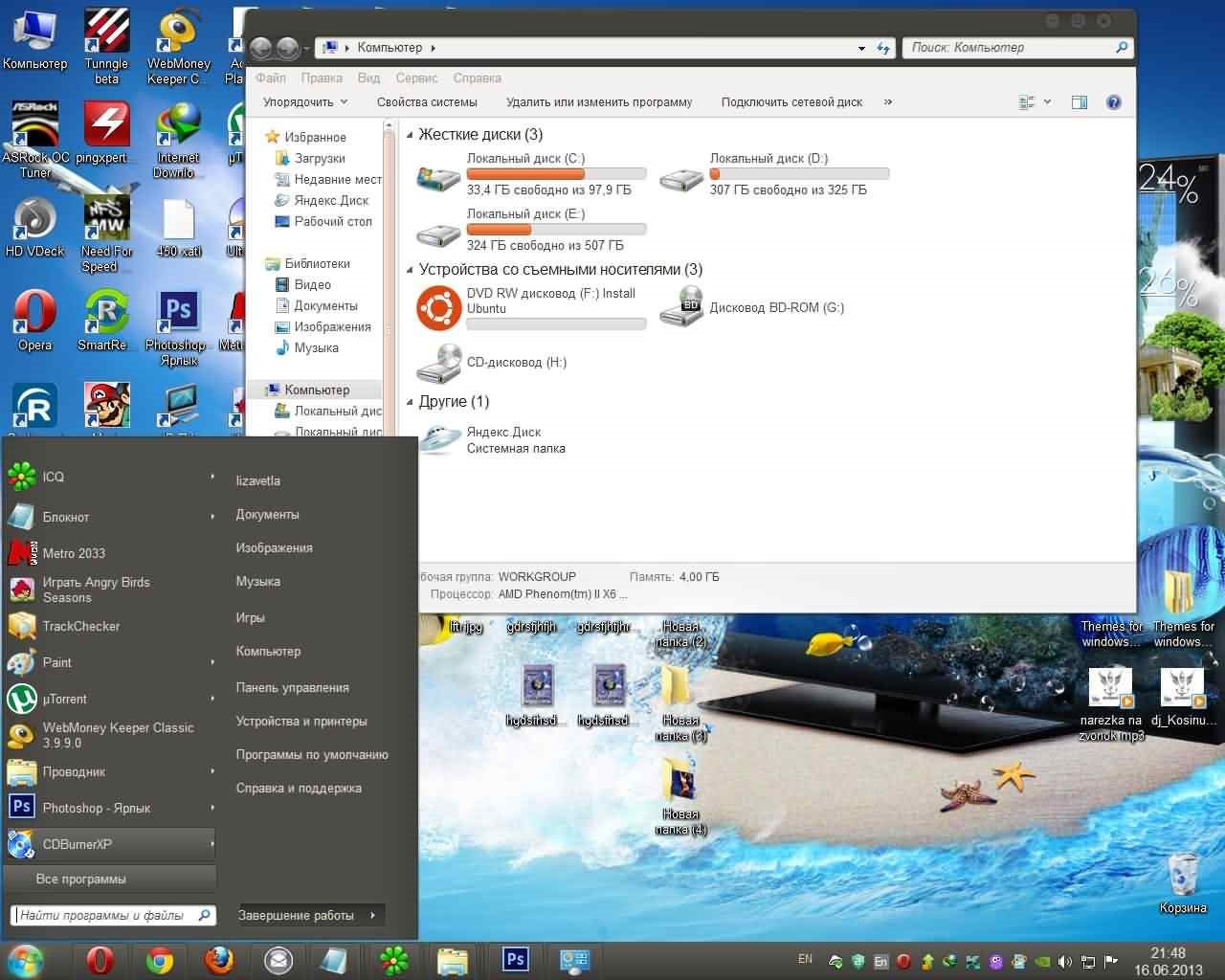Click the Explorer help question mark icon

[1113, 102]
